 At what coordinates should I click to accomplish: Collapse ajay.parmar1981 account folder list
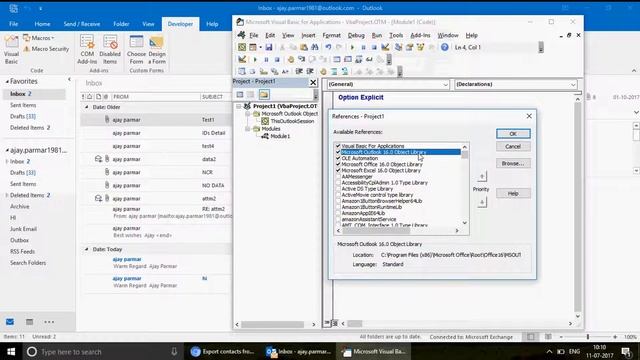click(x=7, y=150)
